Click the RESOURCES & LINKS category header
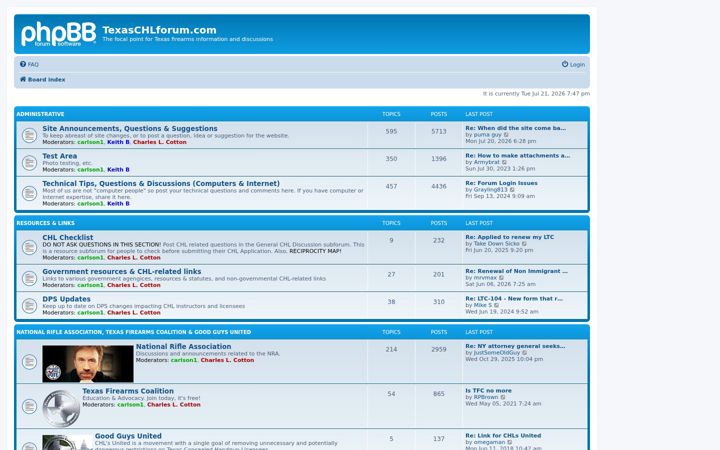Viewport: 720px width, 450px height. coord(45,223)
